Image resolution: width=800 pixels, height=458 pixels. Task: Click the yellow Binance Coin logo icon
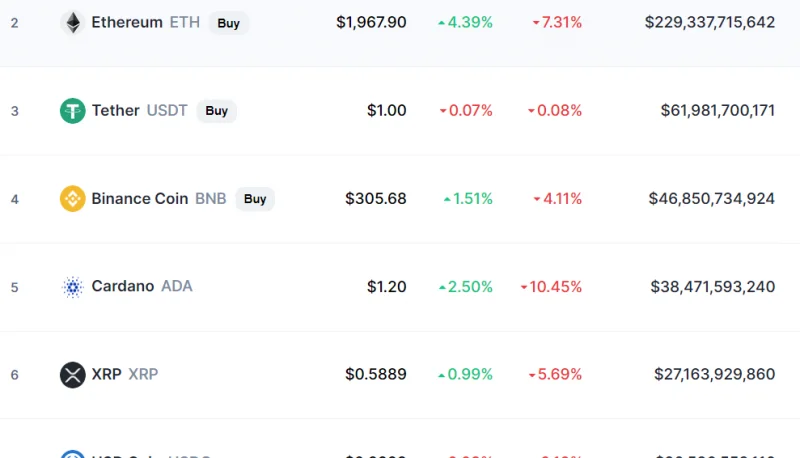[x=72, y=198]
